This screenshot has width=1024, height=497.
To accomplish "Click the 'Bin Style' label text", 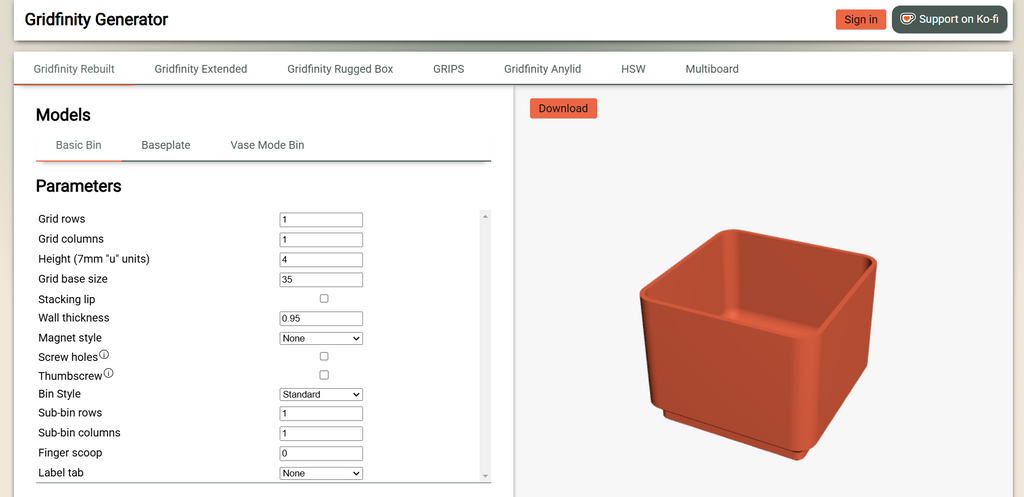I will click(x=59, y=394).
